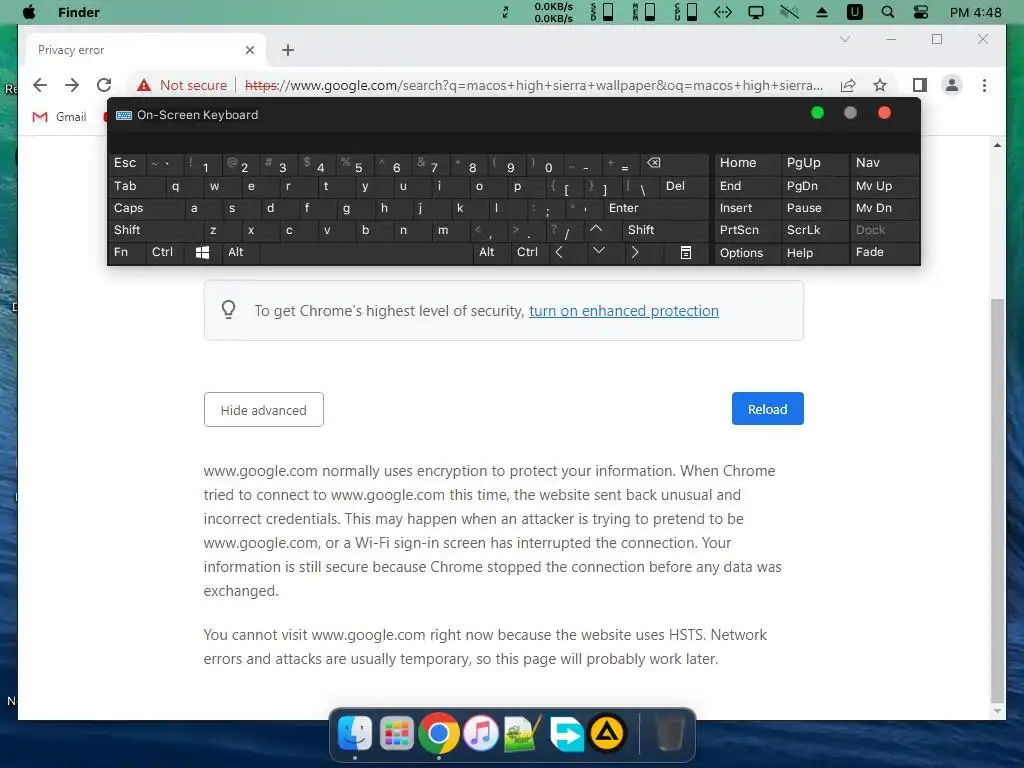The image size is (1024, 768).
Task: Close the Privacy error tab
Action: 249,50
